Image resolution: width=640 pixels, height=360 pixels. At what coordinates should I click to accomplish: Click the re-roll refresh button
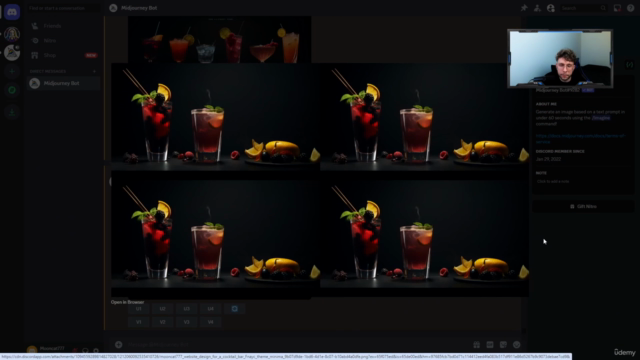tap(234, 309)
